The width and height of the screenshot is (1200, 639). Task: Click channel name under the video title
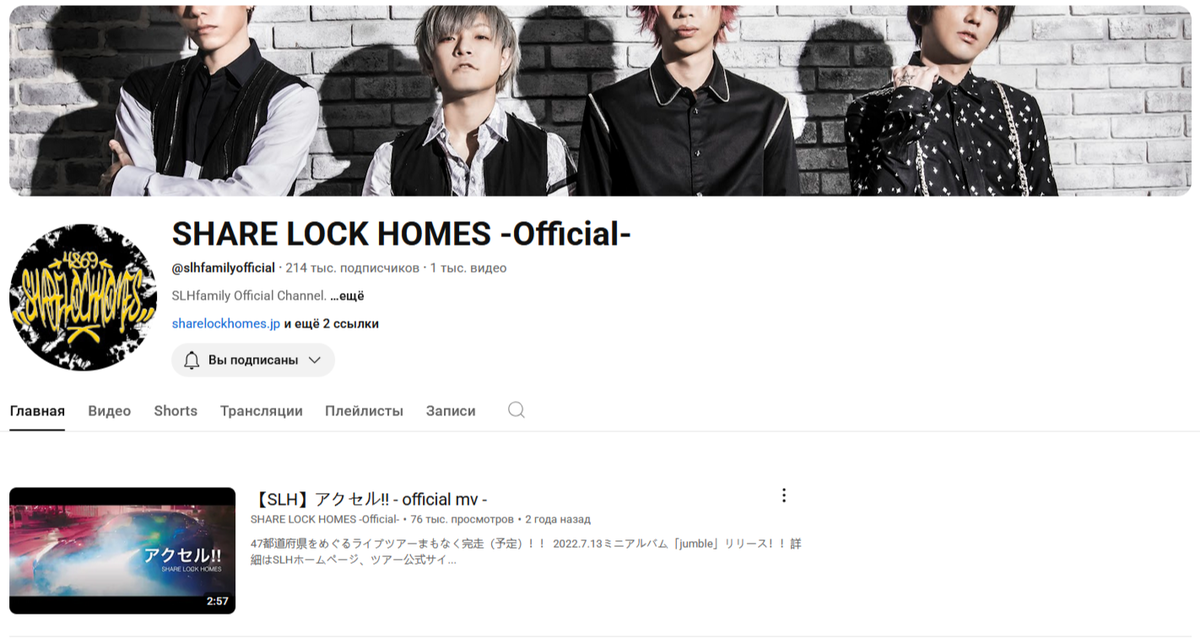pos(325,519)
